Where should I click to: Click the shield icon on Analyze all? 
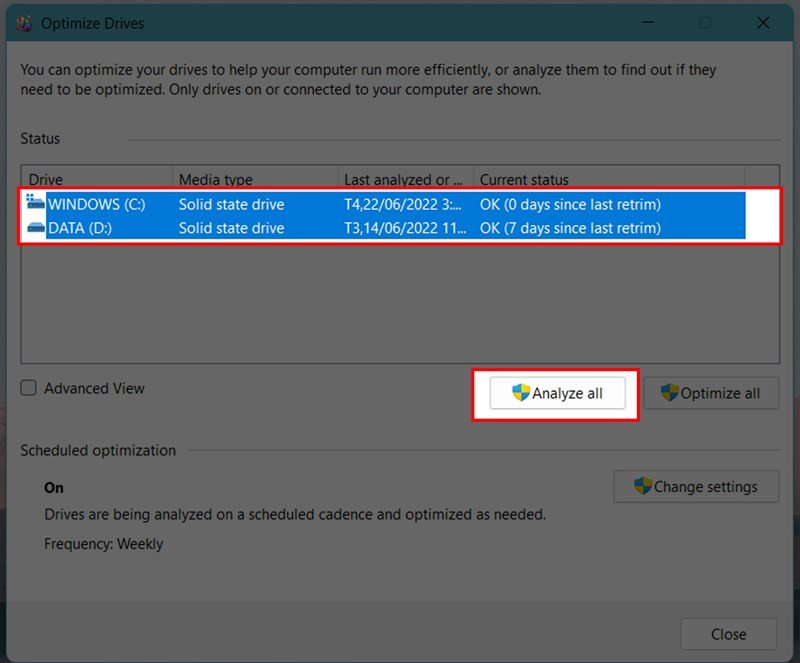click(x=518, y=393)
